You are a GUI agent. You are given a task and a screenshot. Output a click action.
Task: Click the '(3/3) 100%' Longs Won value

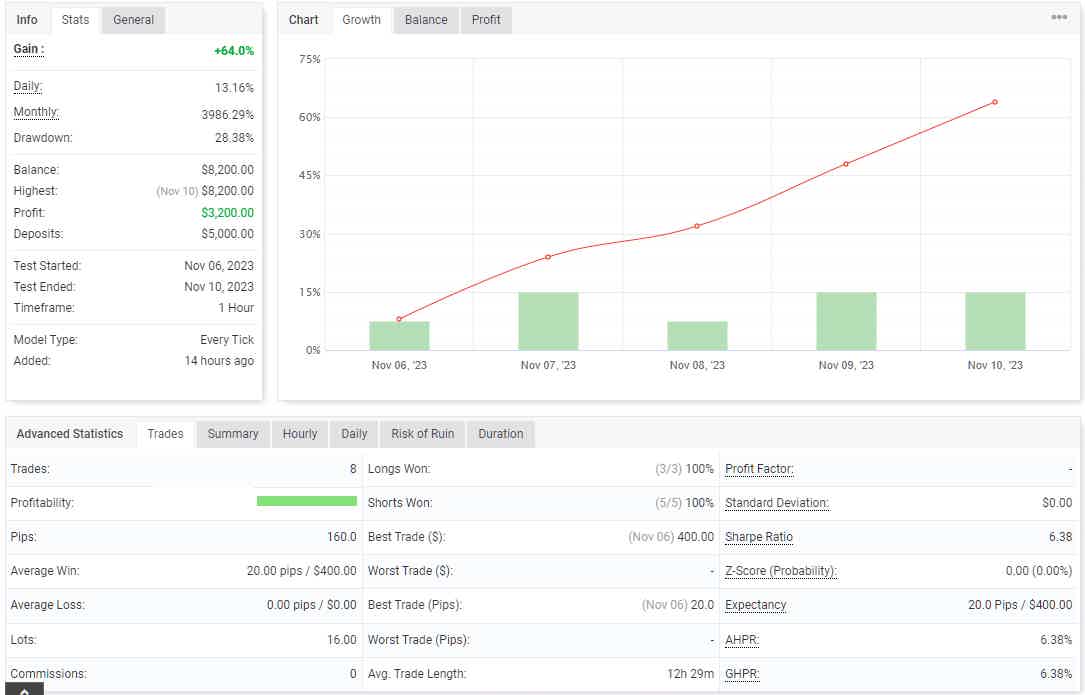point(684,469)
